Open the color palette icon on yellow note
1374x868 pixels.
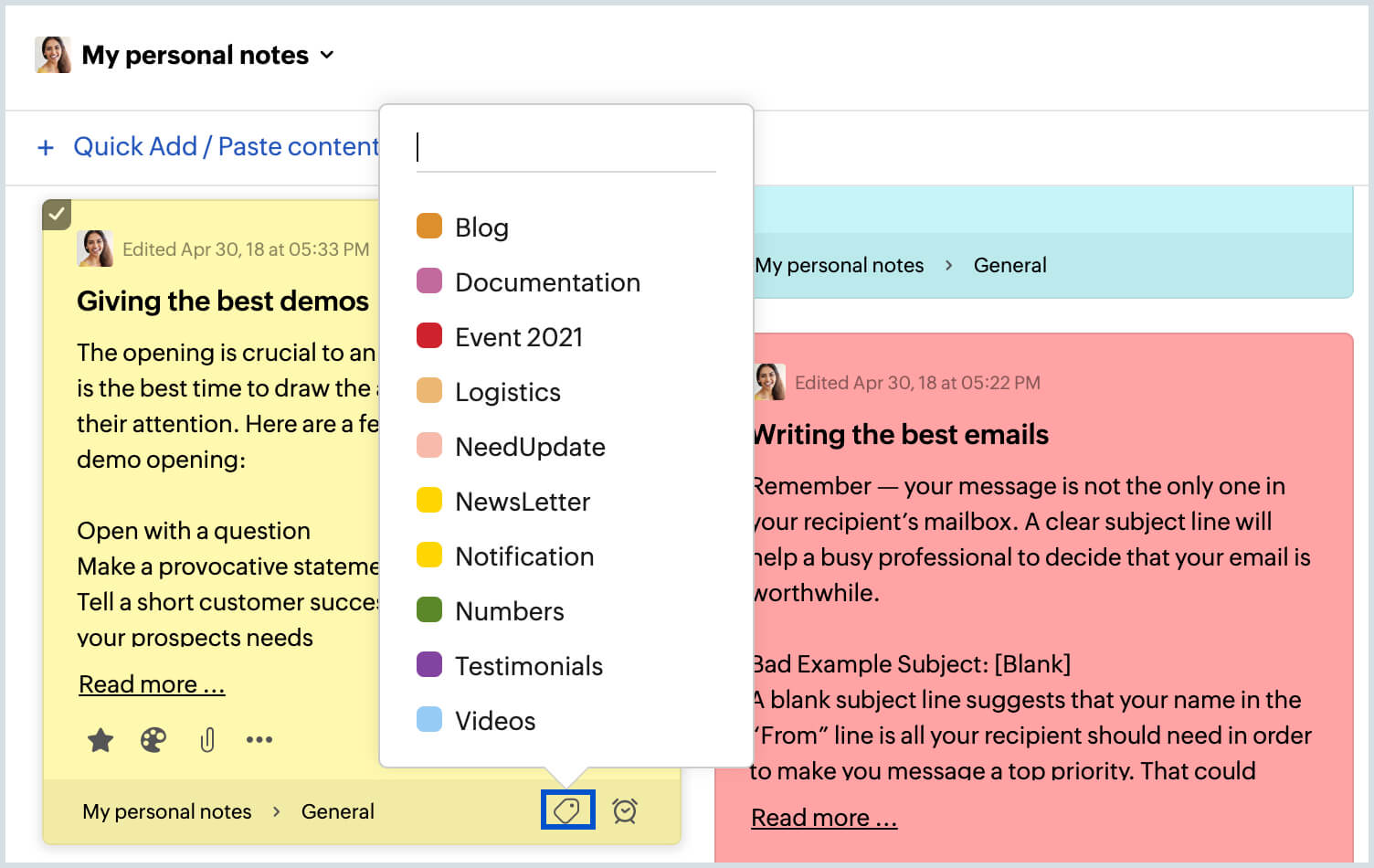[153, 739]
